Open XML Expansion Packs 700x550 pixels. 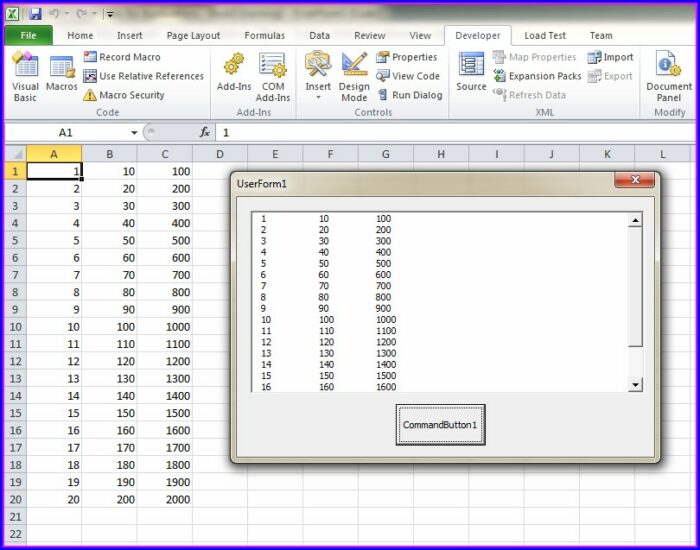(x=537, y=76)
